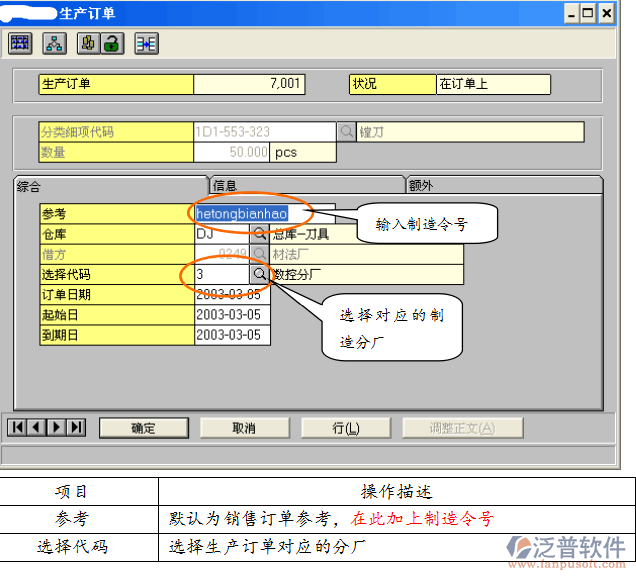Viewport: 636px width, 580px height.
Task: Click the 选择代码 yellow label
Action: click(x=117, y=275)
